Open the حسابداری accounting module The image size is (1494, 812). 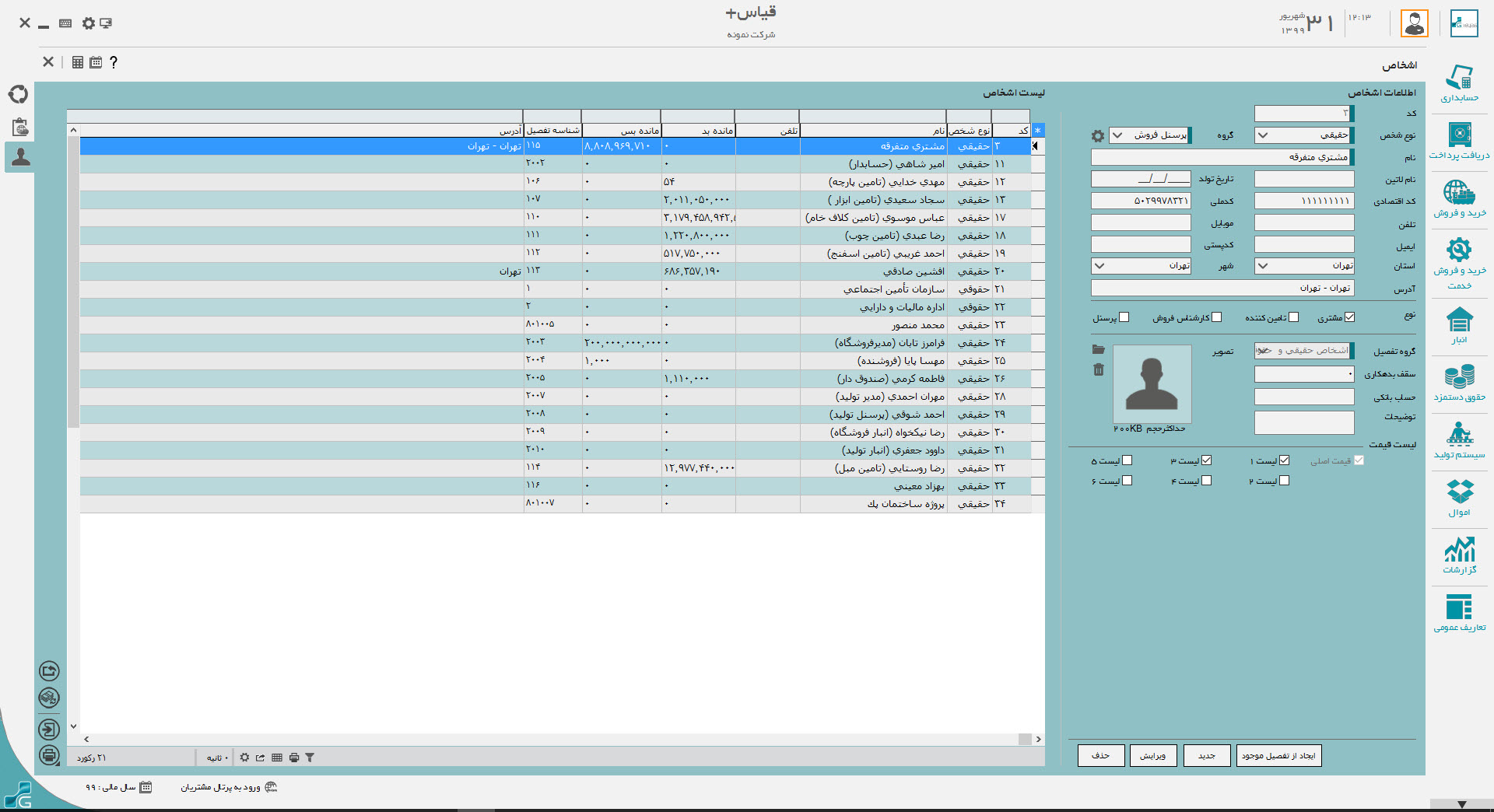[x=1459, y=84]
